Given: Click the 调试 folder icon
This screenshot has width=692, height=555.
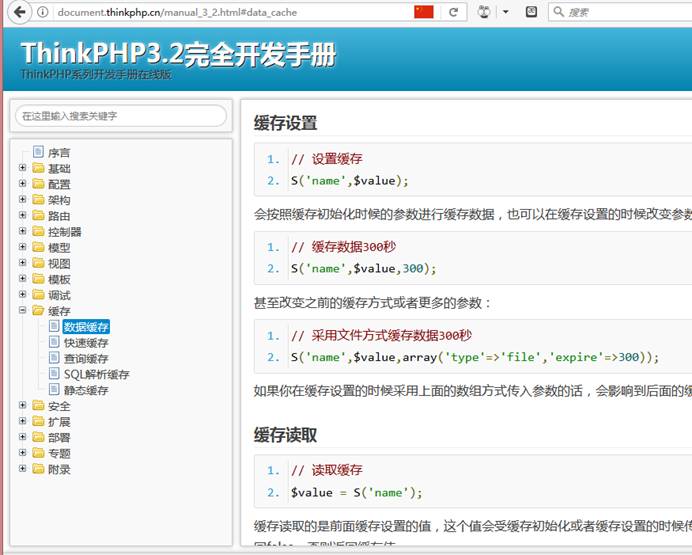Looking at the screenshot, I should click(38, 295).
